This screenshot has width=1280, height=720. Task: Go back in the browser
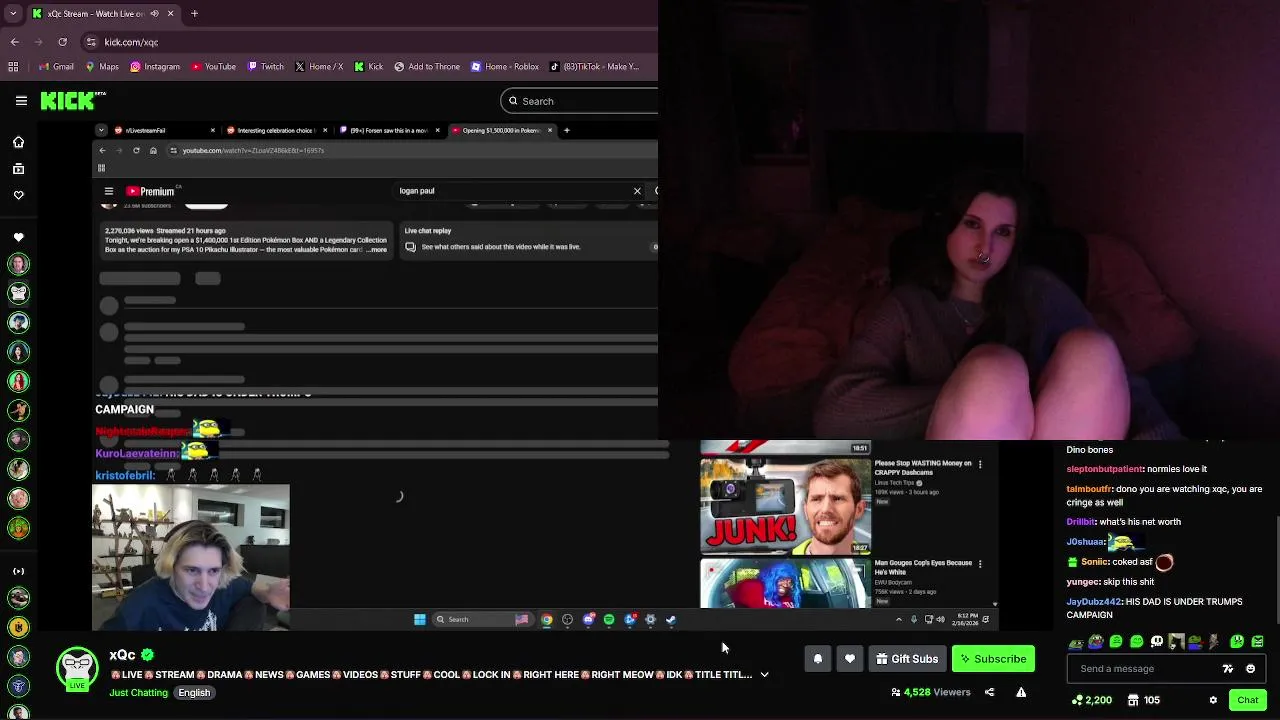click(14, 42)
